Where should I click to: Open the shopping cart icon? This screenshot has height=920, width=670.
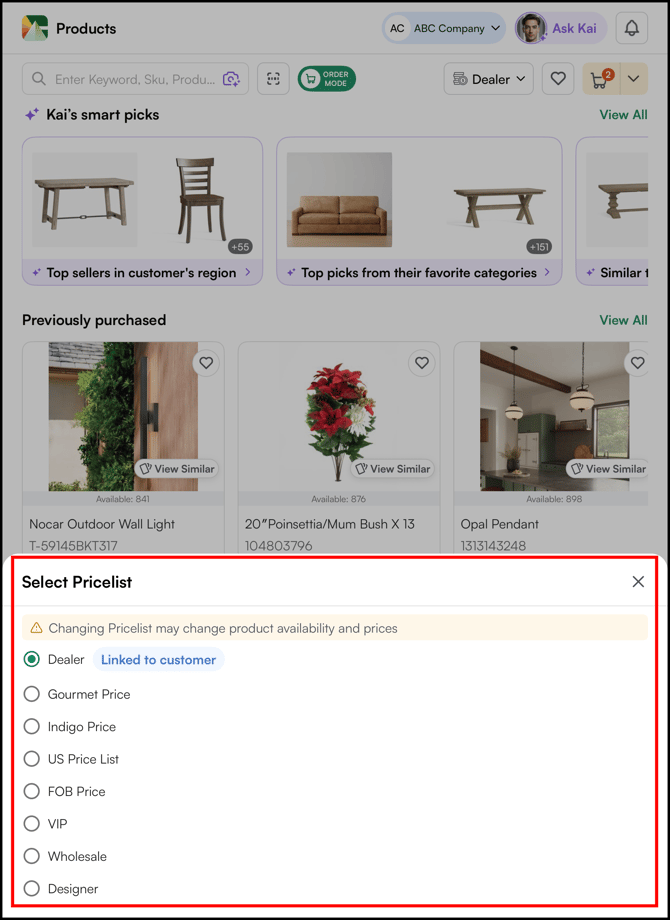point(601,79)
